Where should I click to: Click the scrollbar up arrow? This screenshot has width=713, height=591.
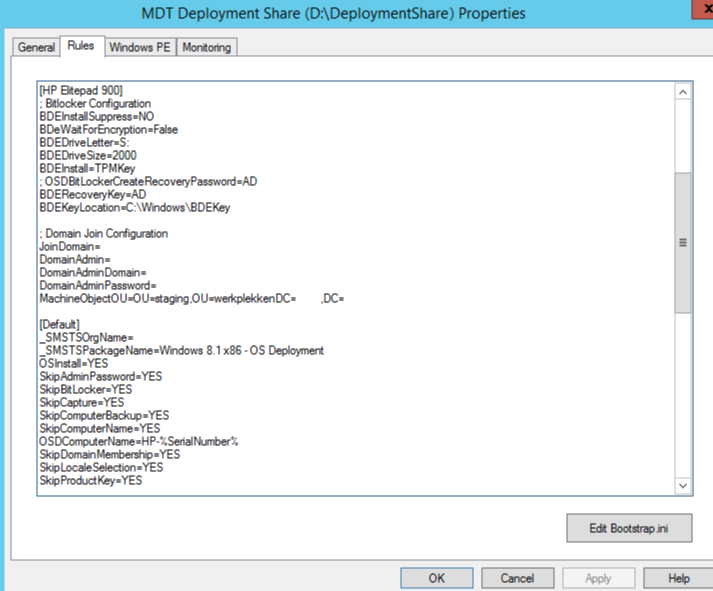coord(683,92)
